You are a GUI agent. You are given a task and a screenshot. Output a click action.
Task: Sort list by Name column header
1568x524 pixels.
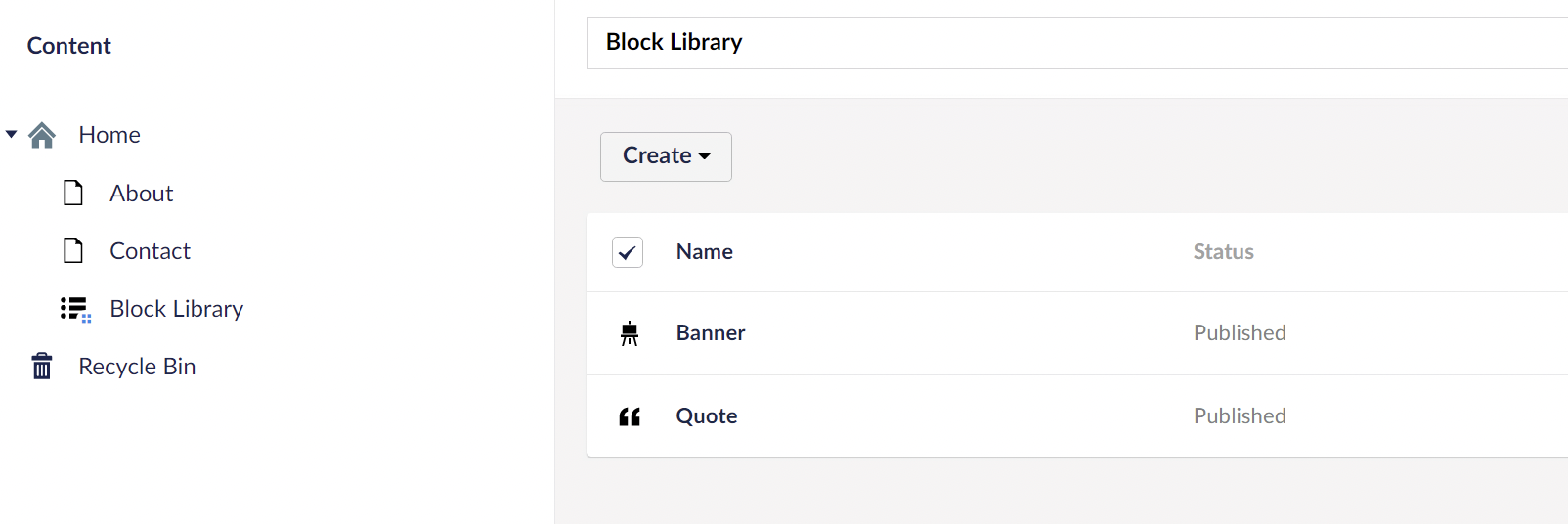click(x=704, y=252)
